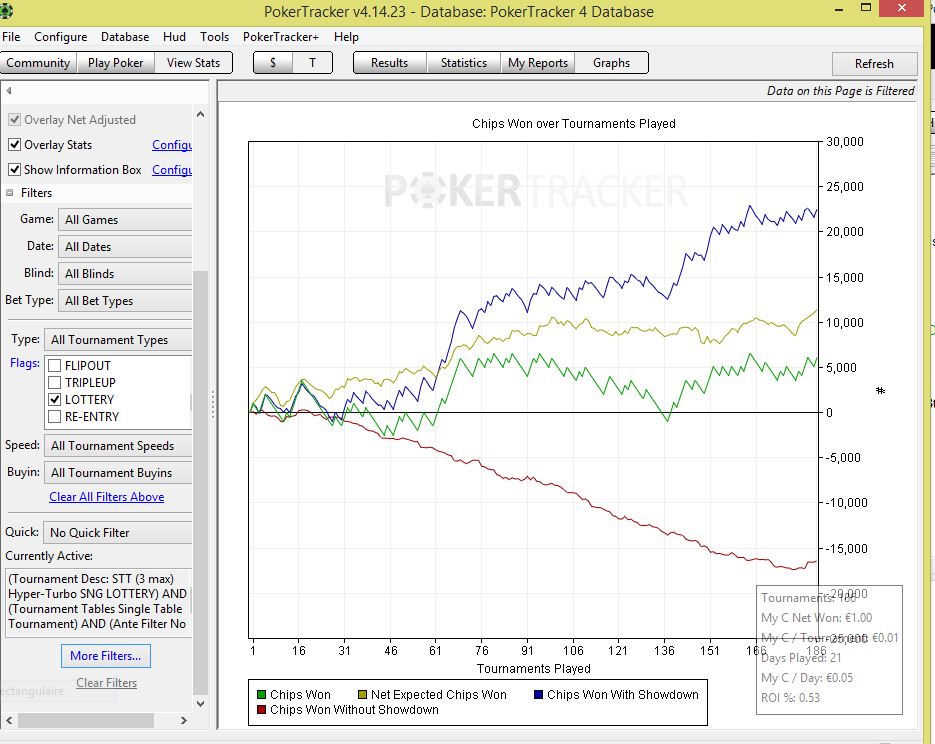Open the My Reports view
Screen dimensions: 935x744
(538, 63)
